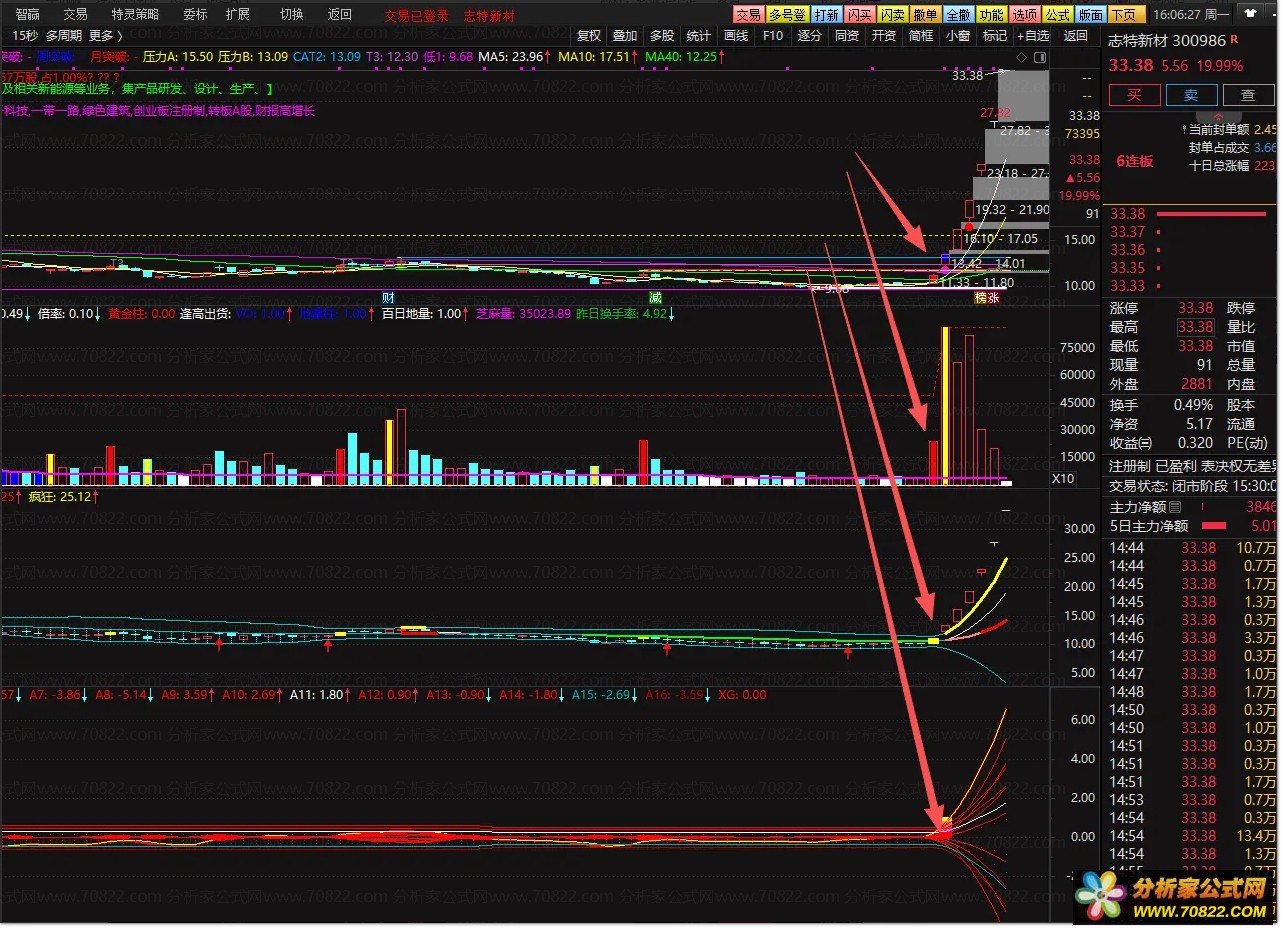Open the 切换 menu

tap(291, 15)
